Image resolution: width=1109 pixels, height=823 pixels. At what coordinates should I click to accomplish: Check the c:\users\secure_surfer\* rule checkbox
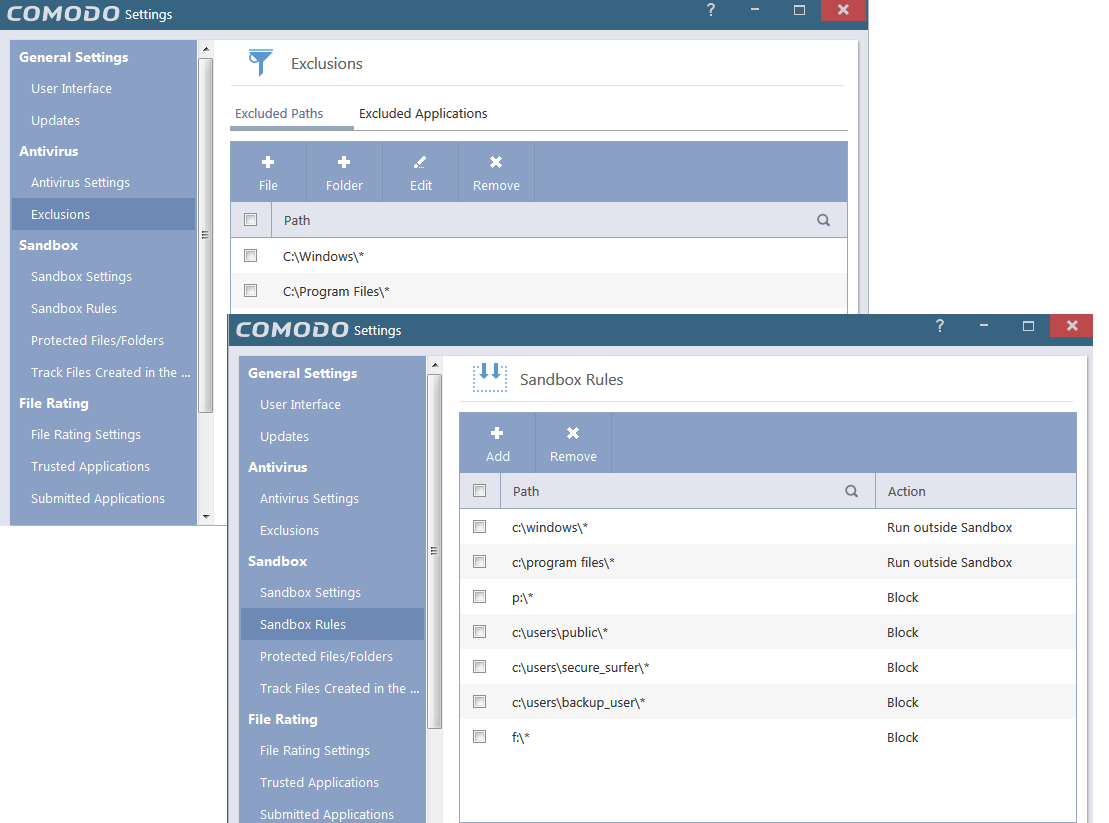(x=480, y=667)
